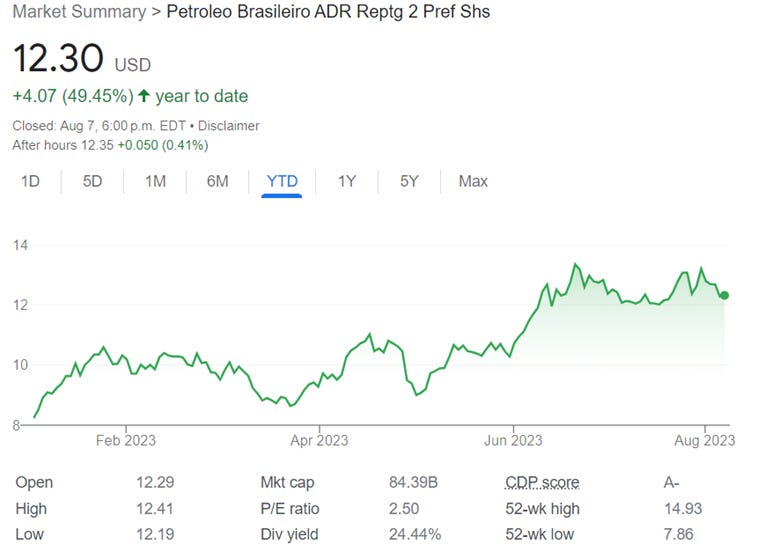The image size is (780, 559).
Task: Click the CDP score label
Action: coord(542,482)
